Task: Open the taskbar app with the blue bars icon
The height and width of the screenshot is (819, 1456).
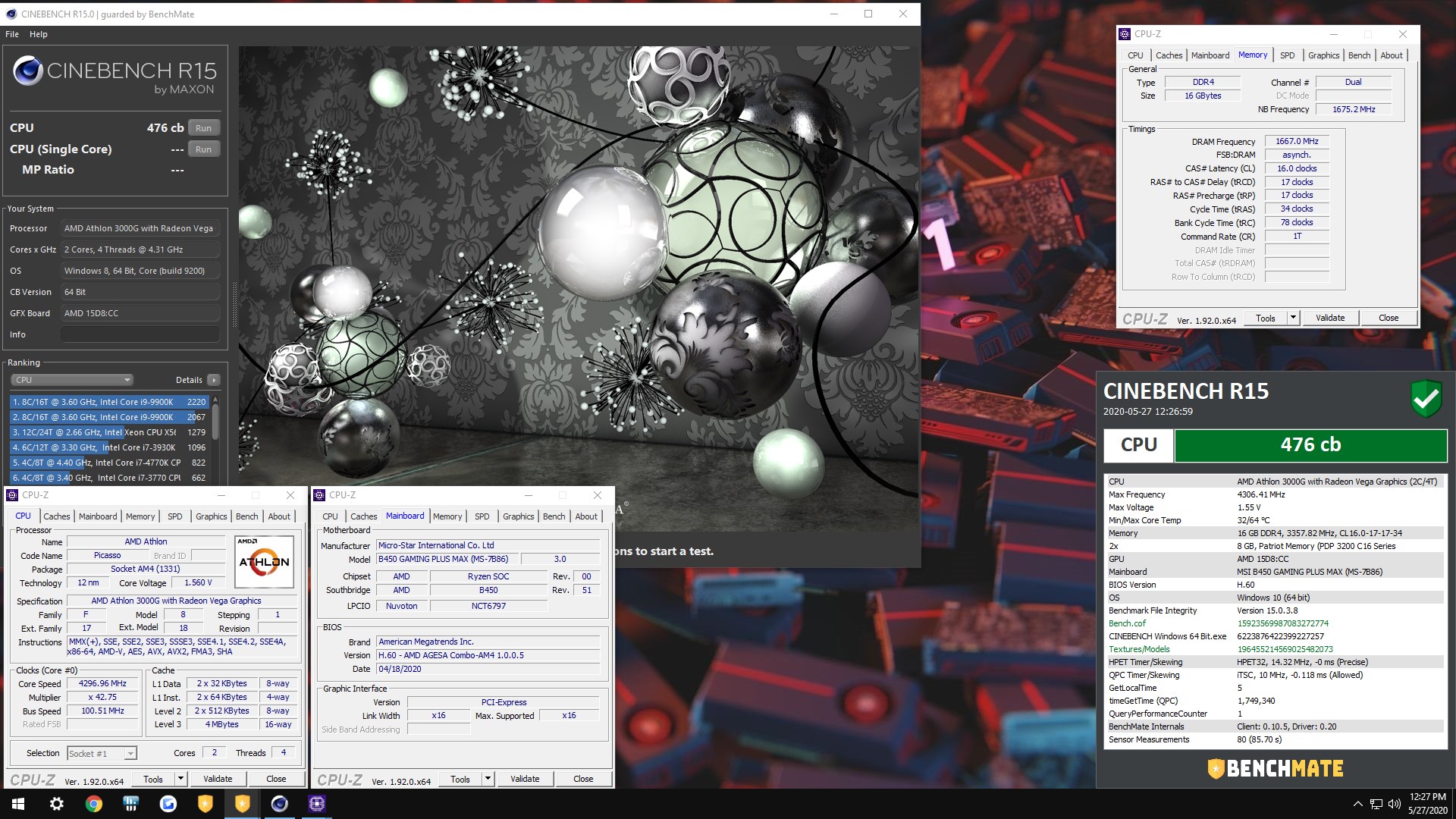Action: tap(130, 804)
